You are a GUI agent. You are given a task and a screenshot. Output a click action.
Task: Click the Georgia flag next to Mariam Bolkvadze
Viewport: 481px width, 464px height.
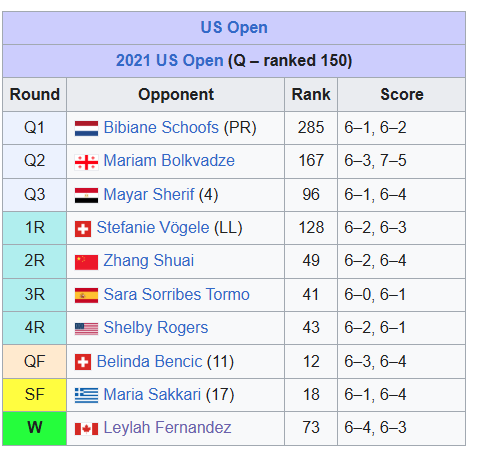pyautogui.click(x=86, y=162)
